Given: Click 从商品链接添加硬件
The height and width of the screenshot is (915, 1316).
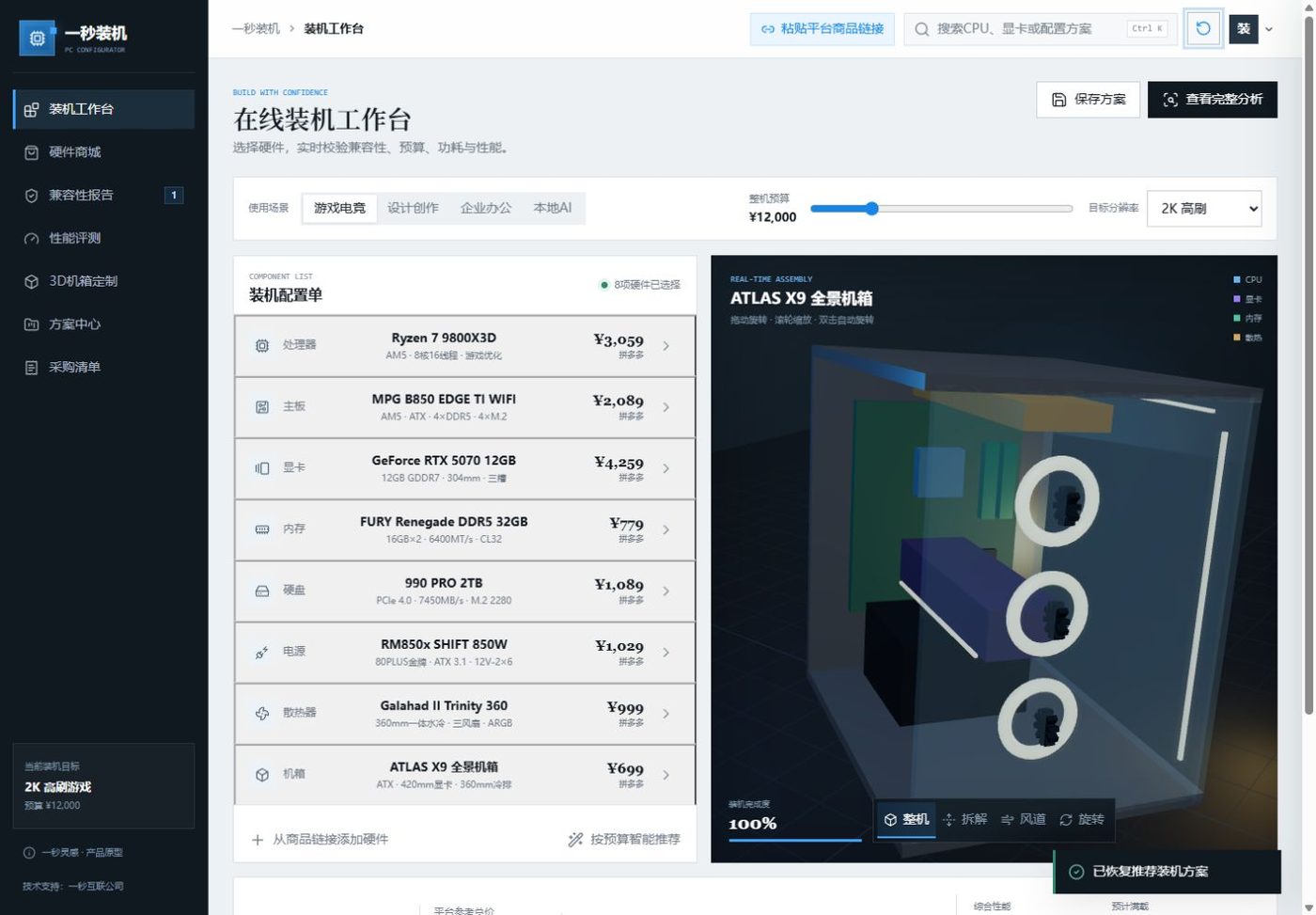Looking at the screenshot, I should pos(320,840).
